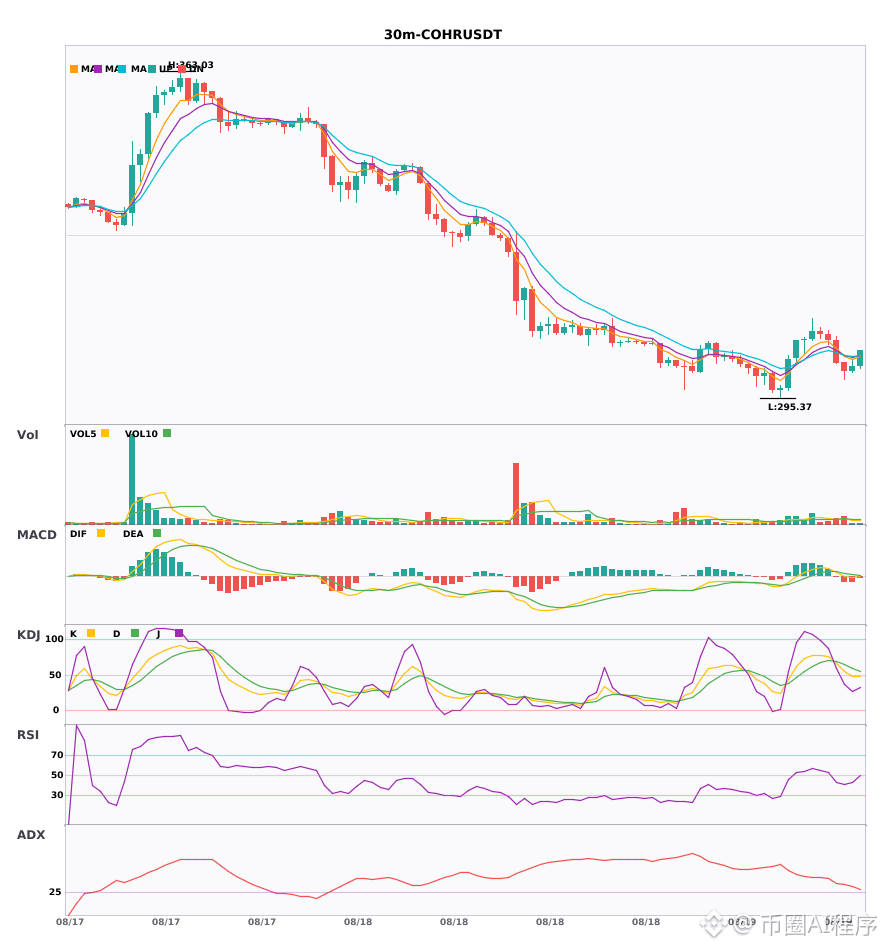Viewport: 885px width, 950px height.
Task: Click the green D legend swatch
Action: 135,633
